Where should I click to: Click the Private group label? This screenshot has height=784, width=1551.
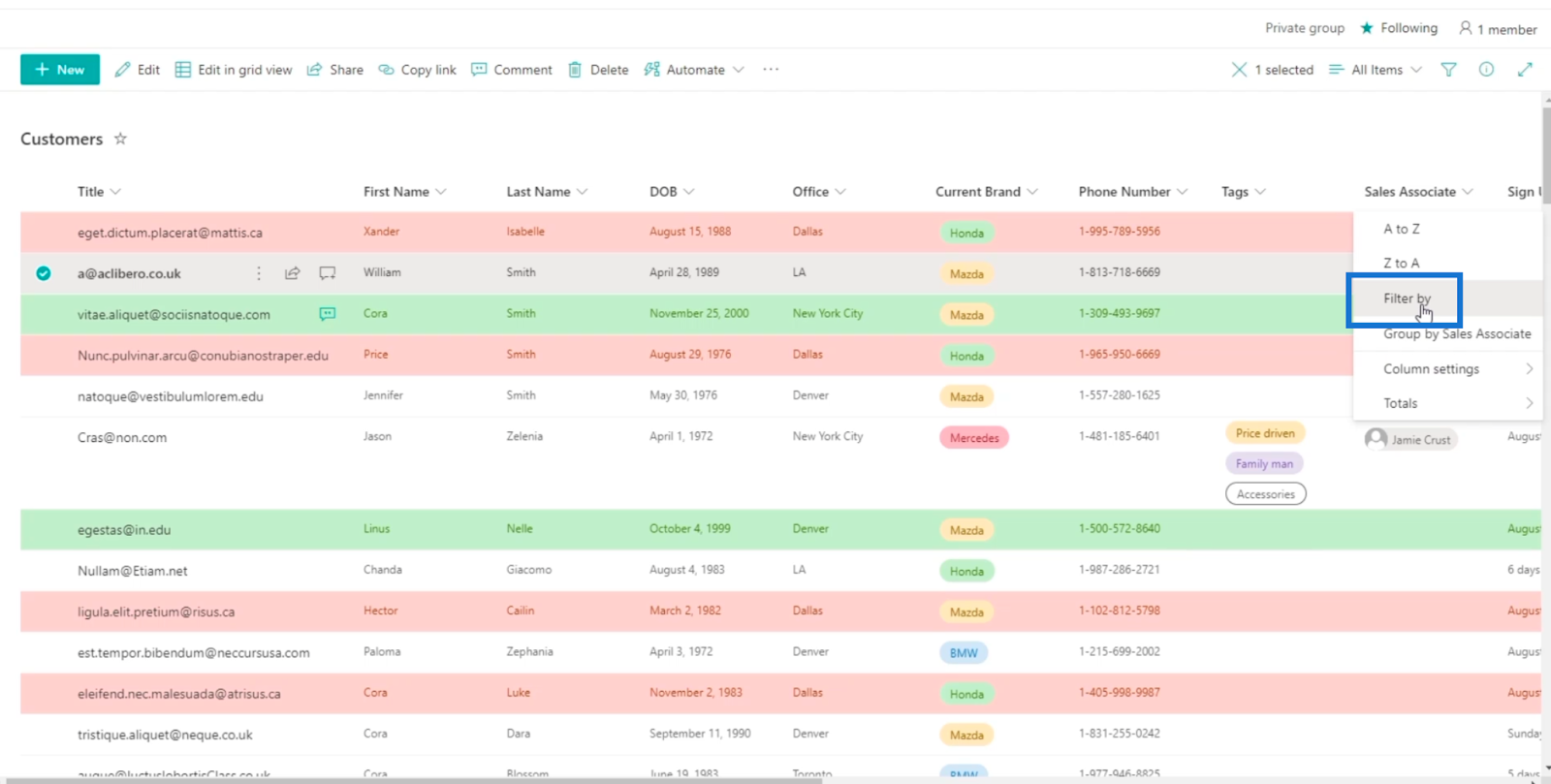pyautogui.click(x=1305, y=28)
